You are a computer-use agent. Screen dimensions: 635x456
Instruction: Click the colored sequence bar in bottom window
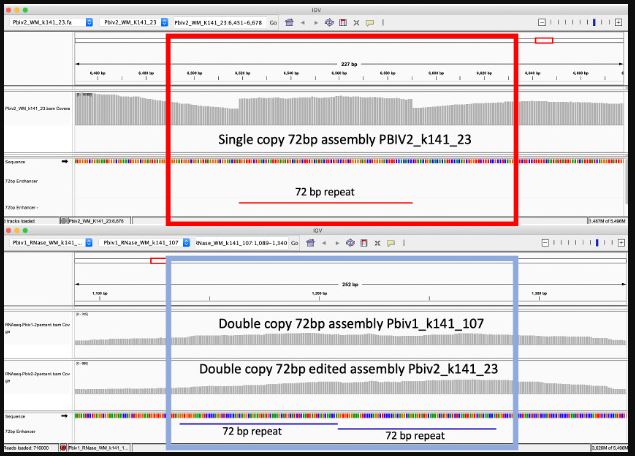click(350, 416)
